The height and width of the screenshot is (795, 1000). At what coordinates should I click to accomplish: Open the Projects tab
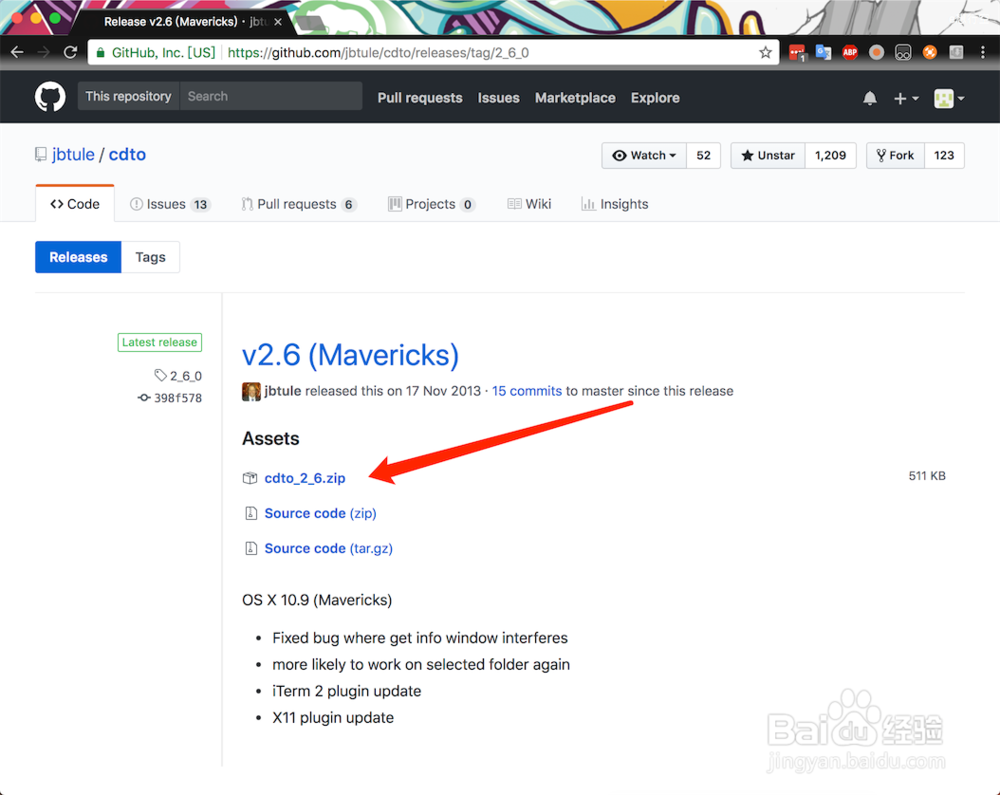pyautogui.click(x=432, y=204)
